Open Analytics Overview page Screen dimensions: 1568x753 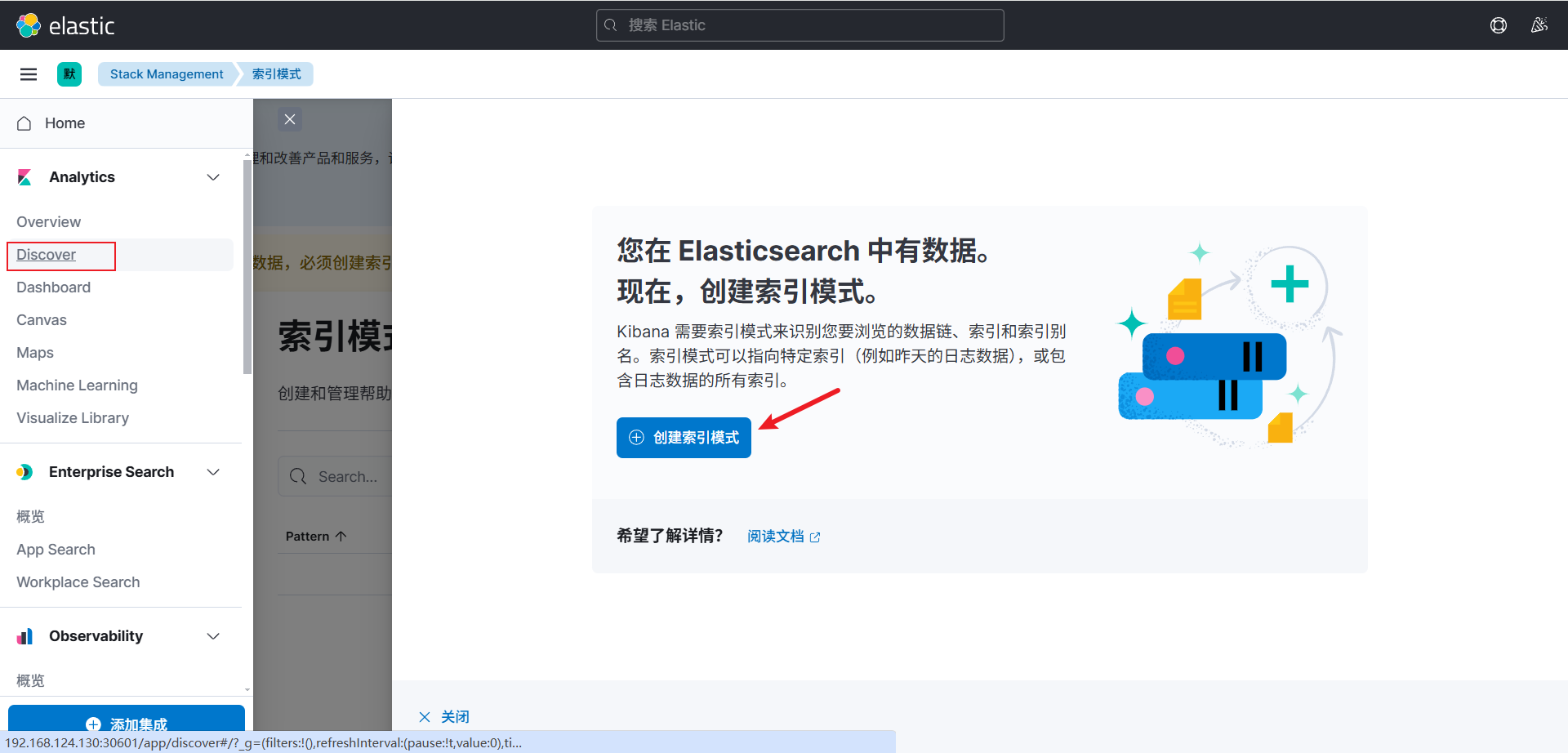[49, 222]
